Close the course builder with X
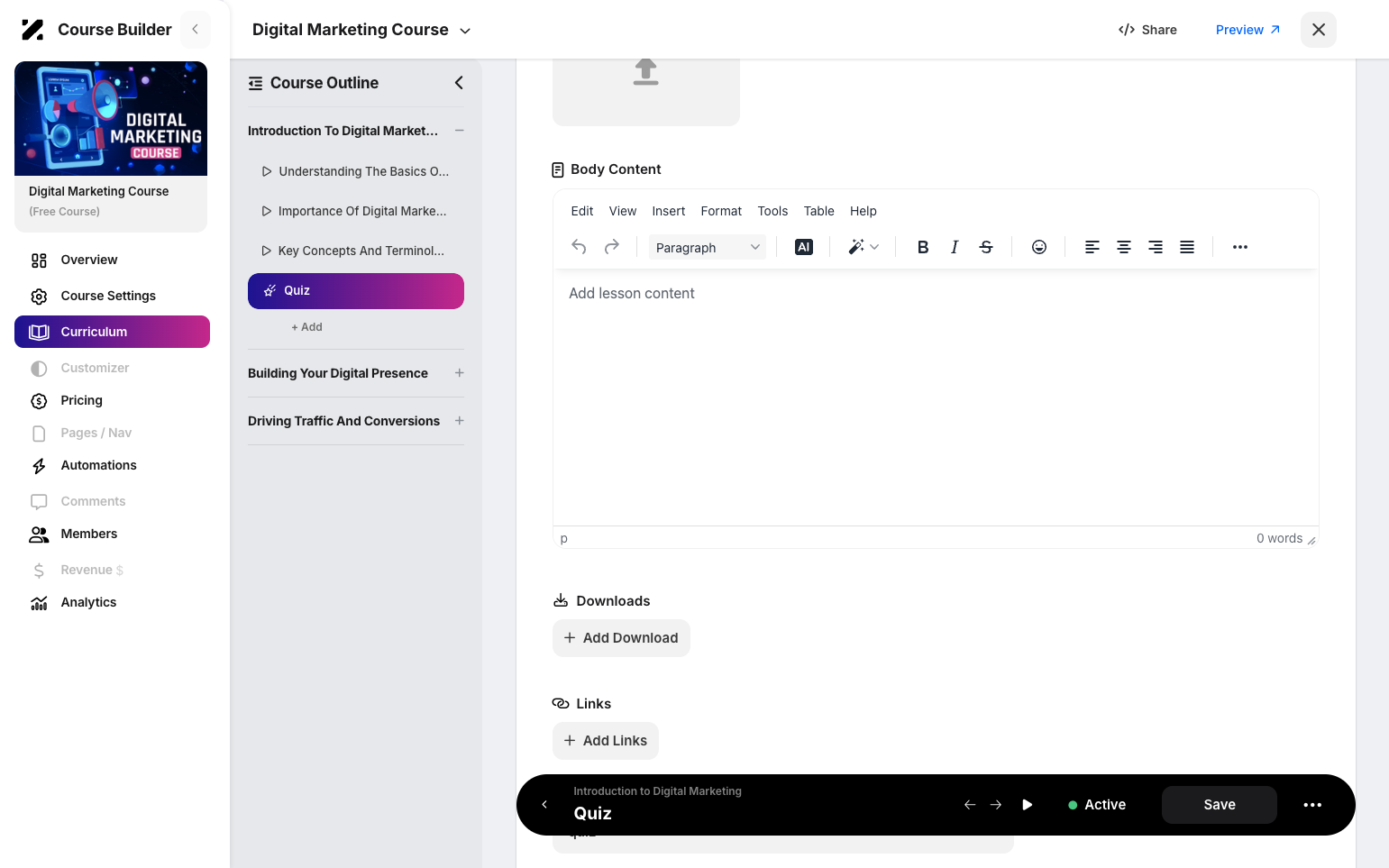This screenshot has height=868, width=1389. tap(1319, 30)
